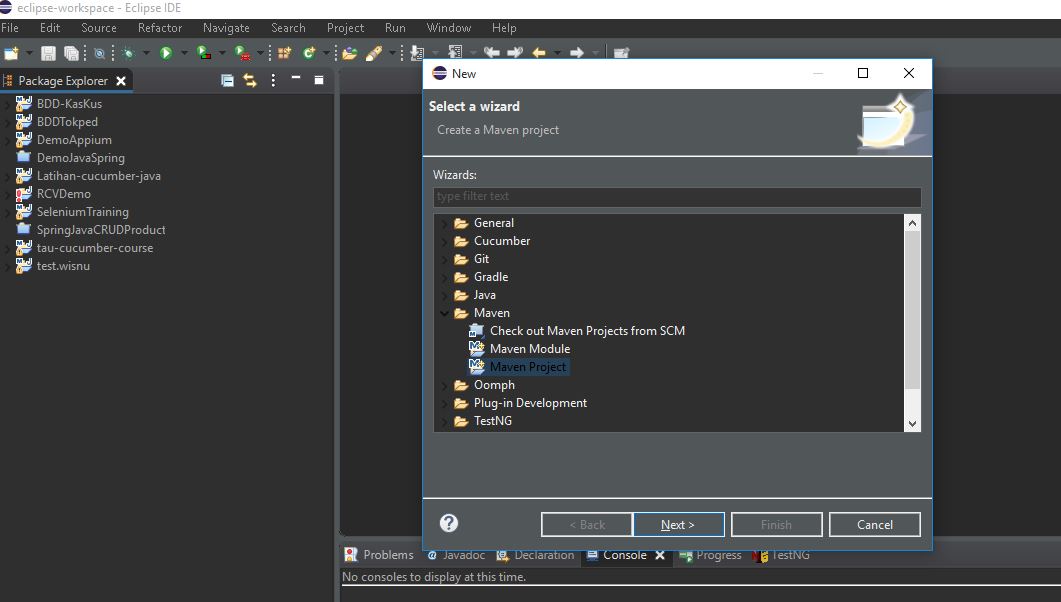This screenshot has height=602, width=1061.
Task: Select the Maven Module wizard icon
Action: point(477,349)
